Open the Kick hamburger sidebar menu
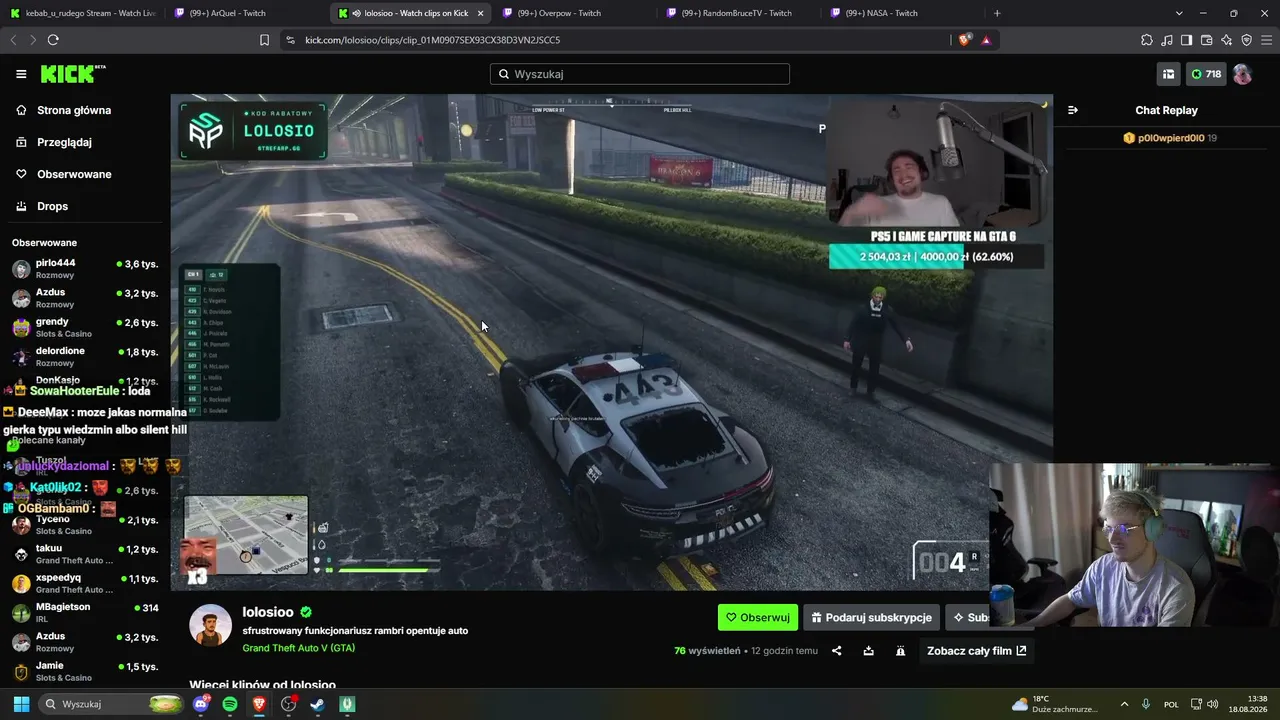Image resolution: width=1280 pixels, height=720 pixels. point(21,74)
